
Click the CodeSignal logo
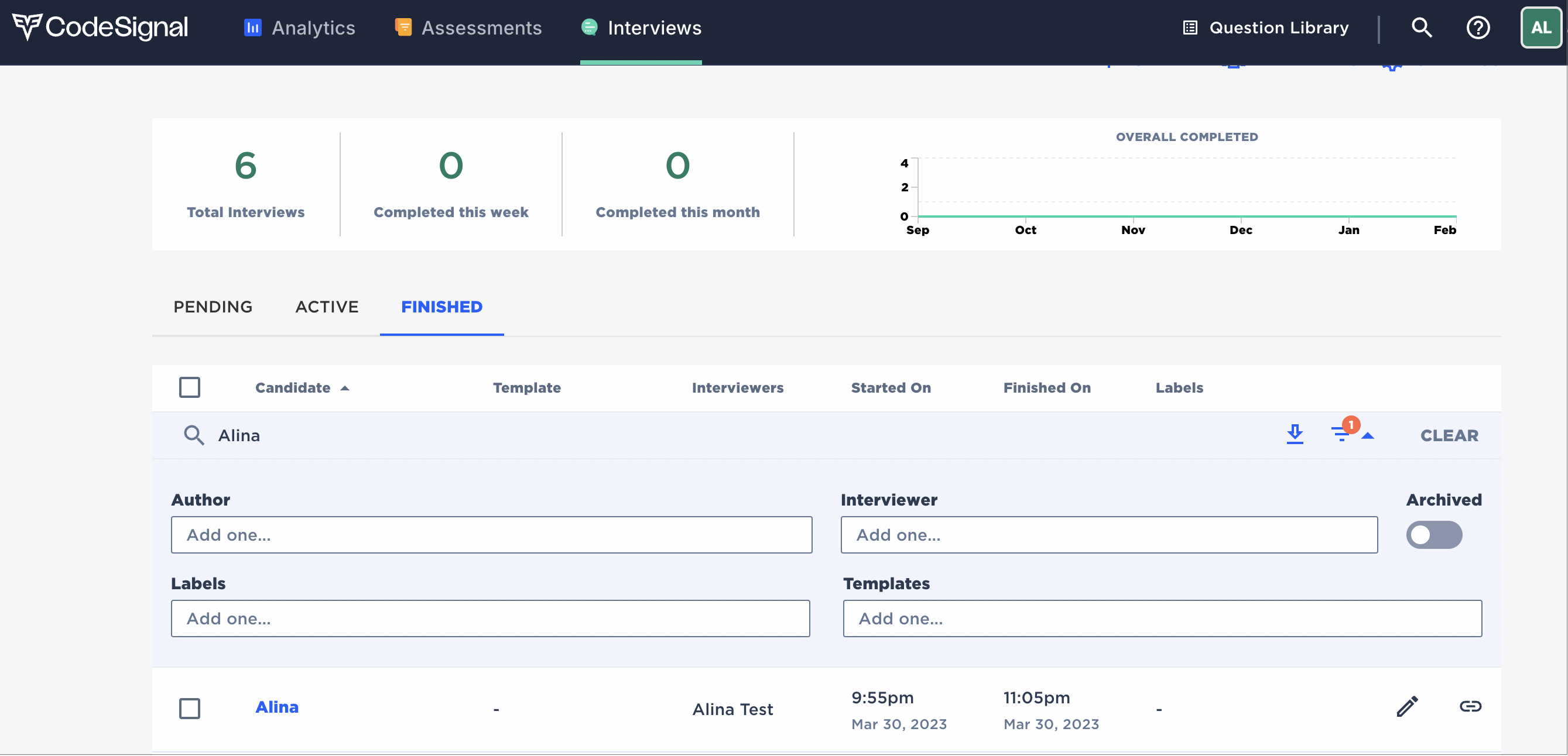click(x=101, y=28)
